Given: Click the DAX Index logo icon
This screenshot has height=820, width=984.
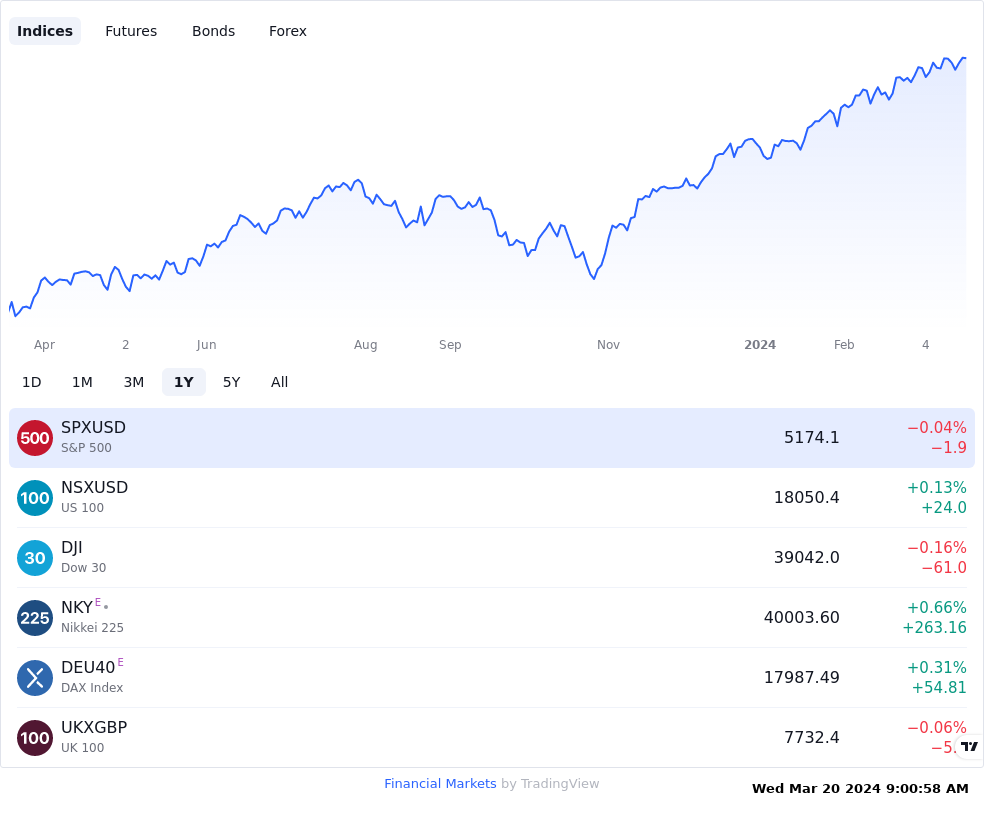Looking at the screenshot, I should click(35, 678).
